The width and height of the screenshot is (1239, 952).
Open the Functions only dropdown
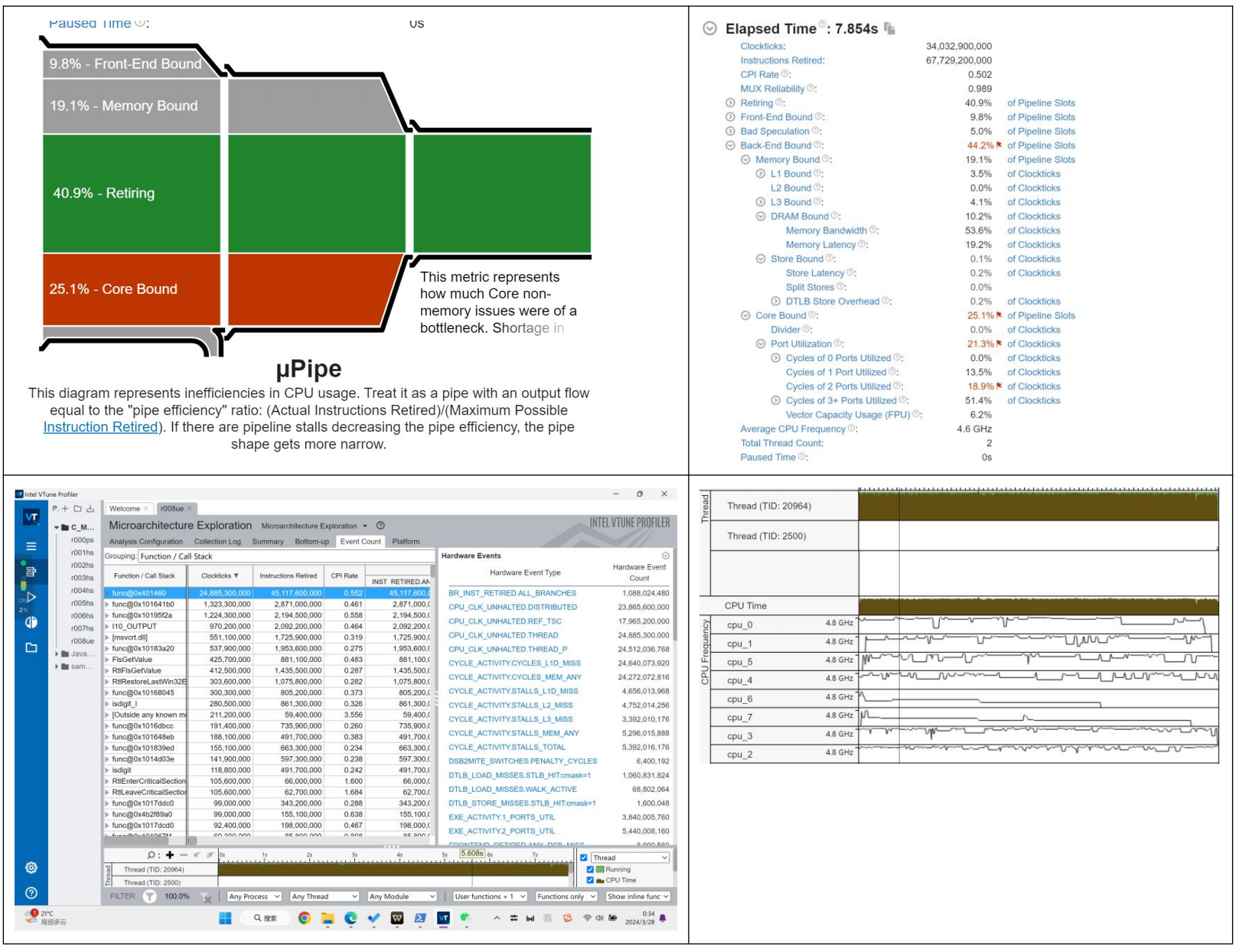pyautogui.click(x=566, y=896)
